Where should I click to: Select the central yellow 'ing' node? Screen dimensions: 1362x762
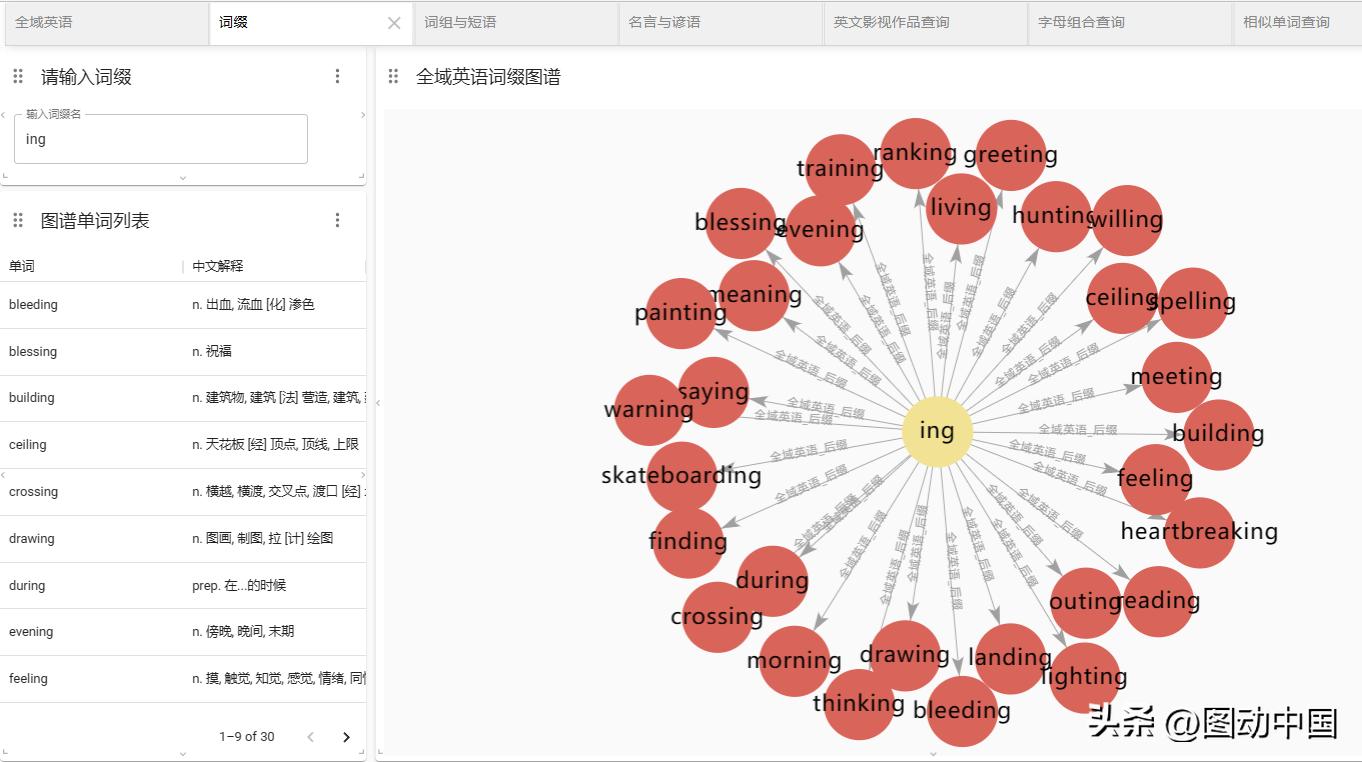click(x=936, y=430)
